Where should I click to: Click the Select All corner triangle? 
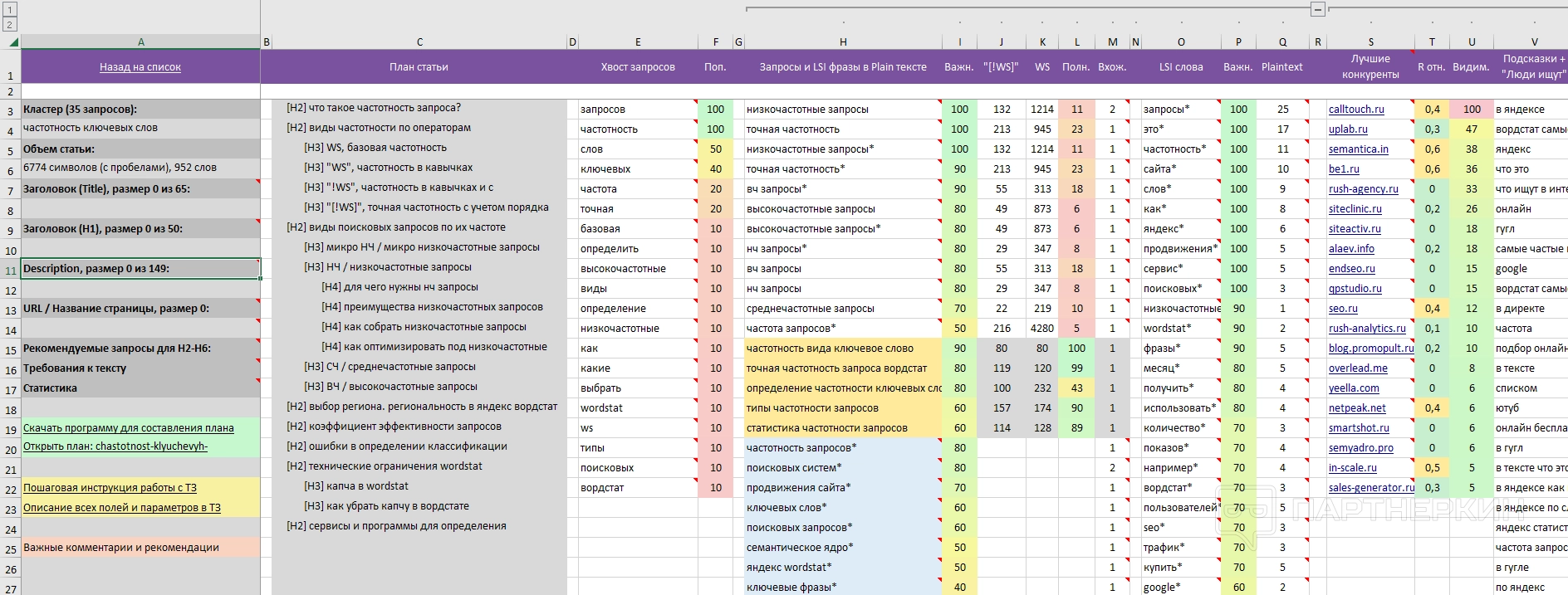(13, 41)
